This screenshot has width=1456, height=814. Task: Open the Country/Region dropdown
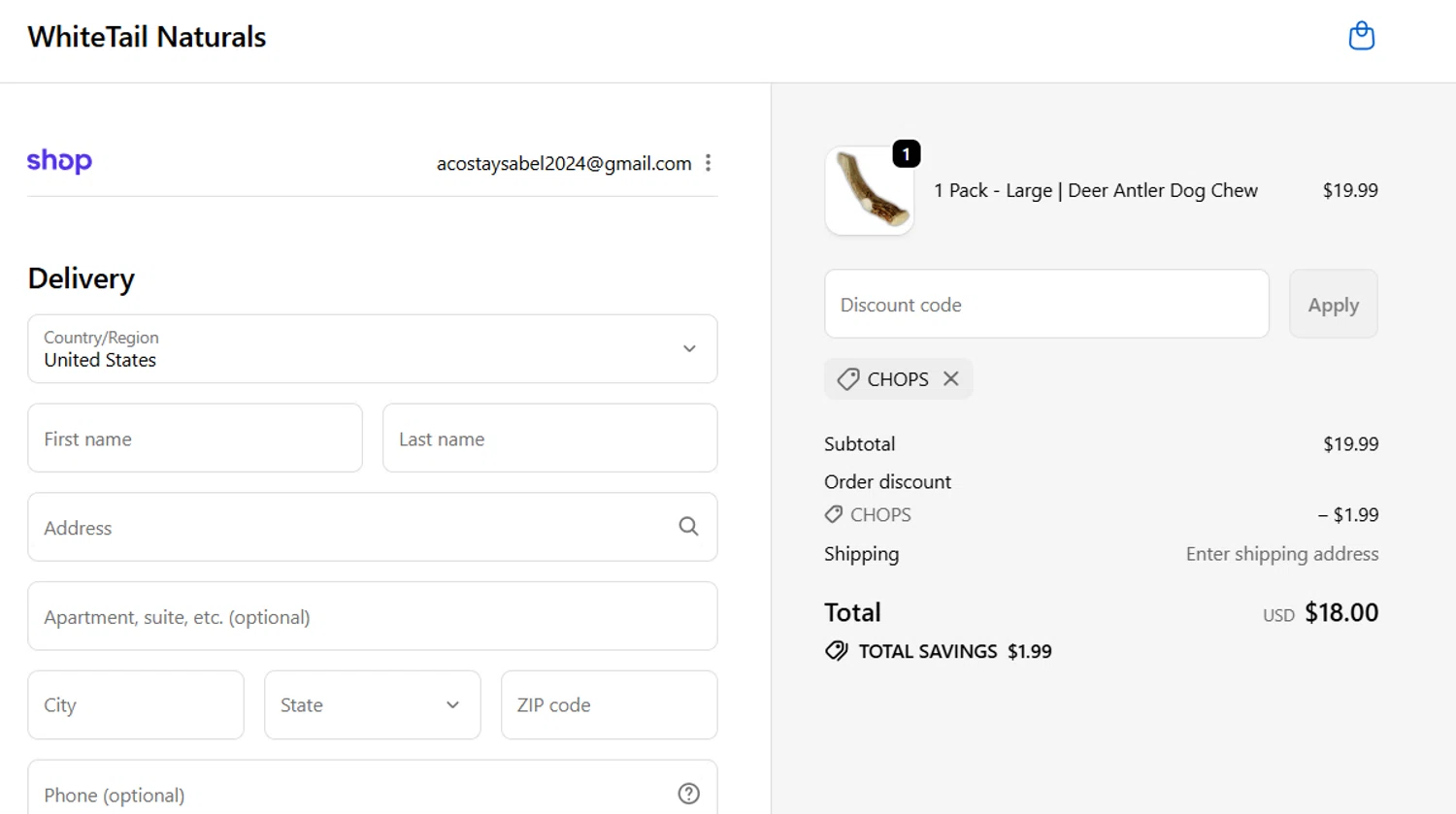(373, 348)
